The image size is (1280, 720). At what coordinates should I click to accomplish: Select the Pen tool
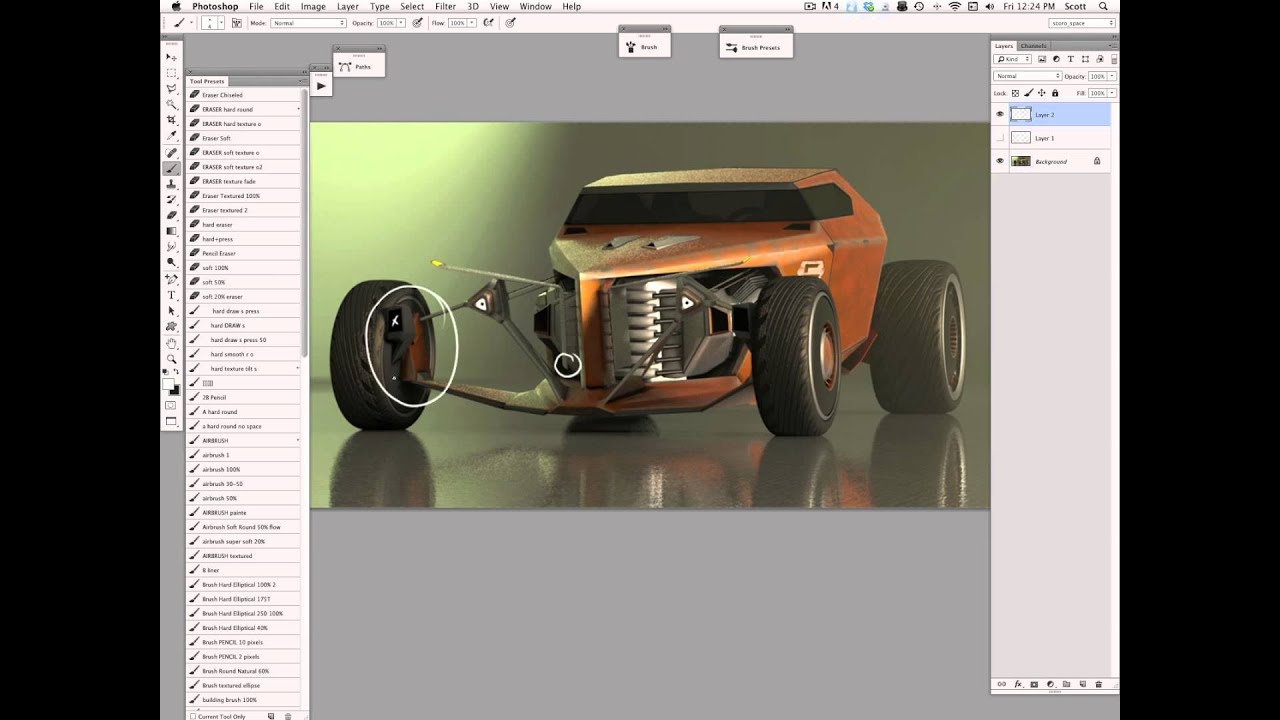click(x=171, y=279)
